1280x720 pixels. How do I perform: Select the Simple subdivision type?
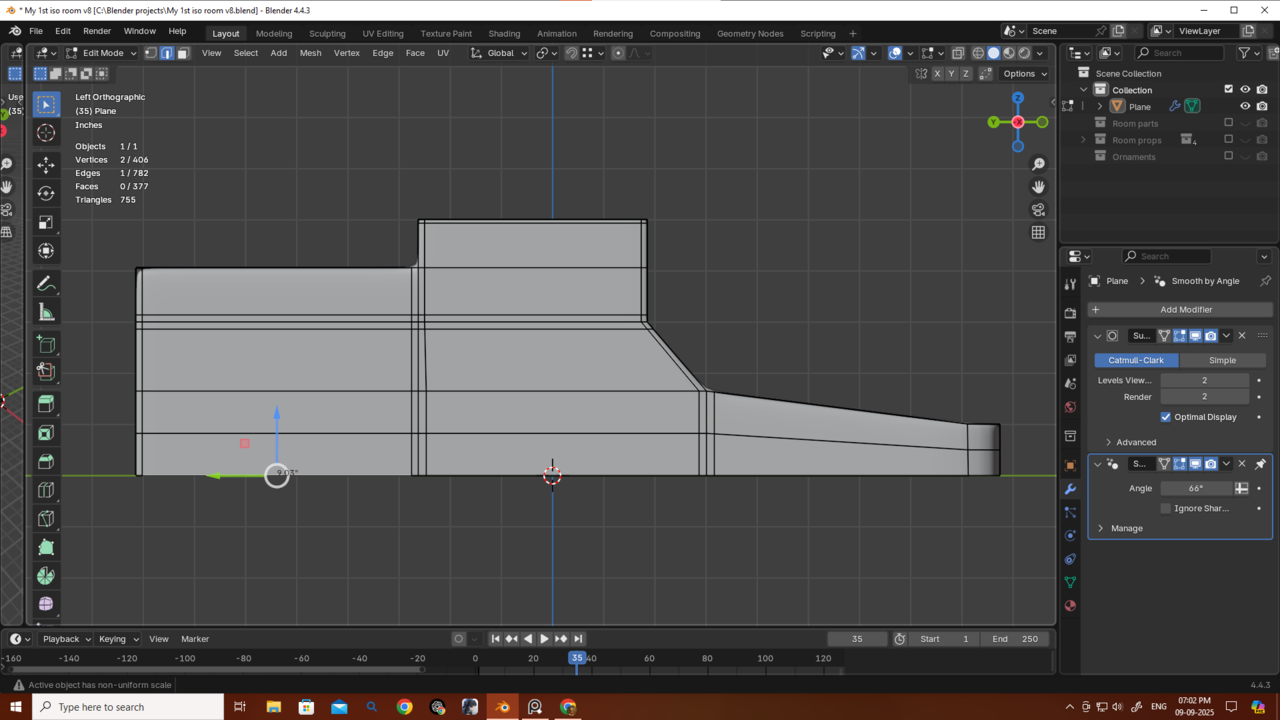click(1222, 360)
